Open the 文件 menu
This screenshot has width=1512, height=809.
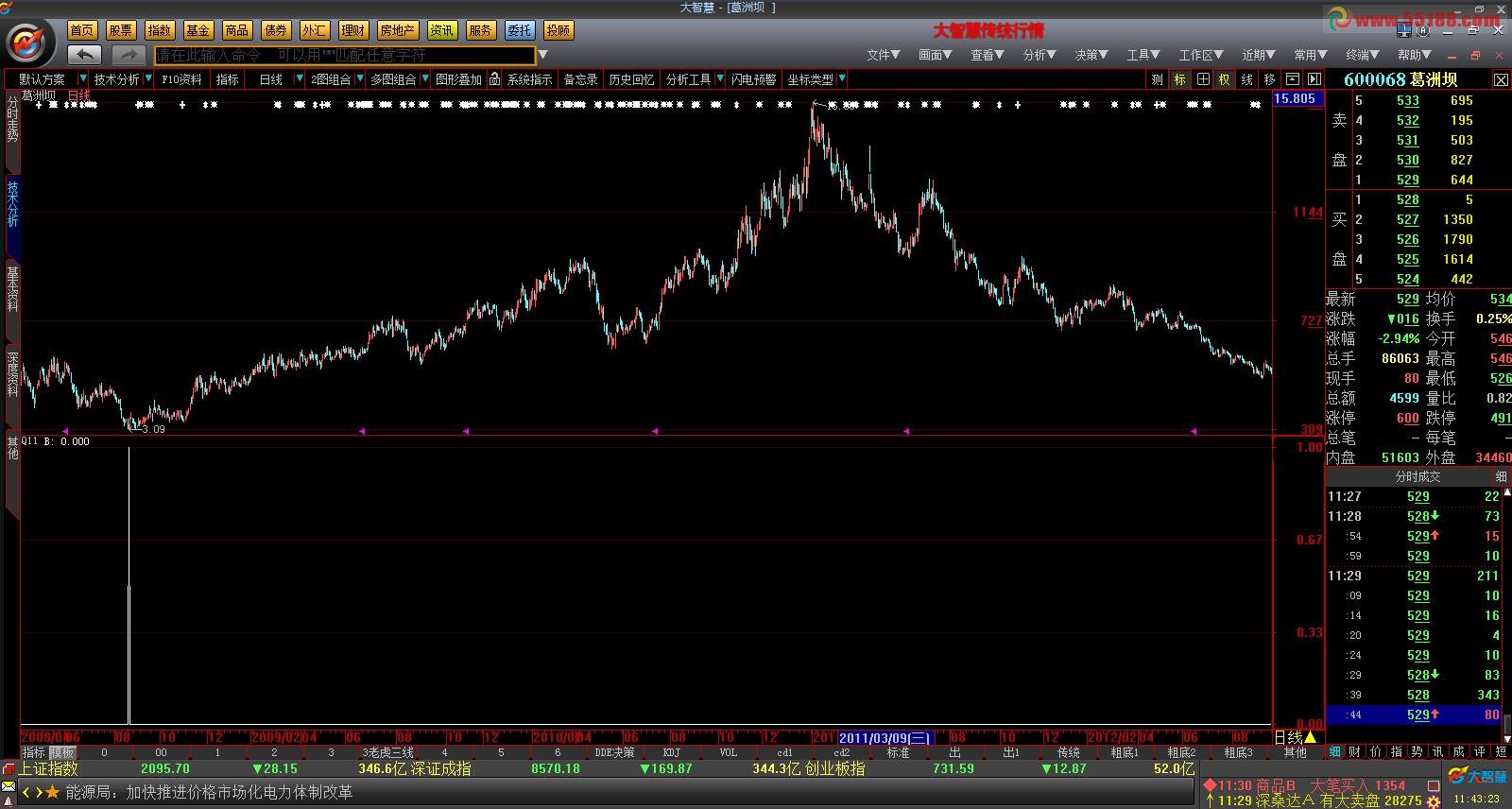883,55
